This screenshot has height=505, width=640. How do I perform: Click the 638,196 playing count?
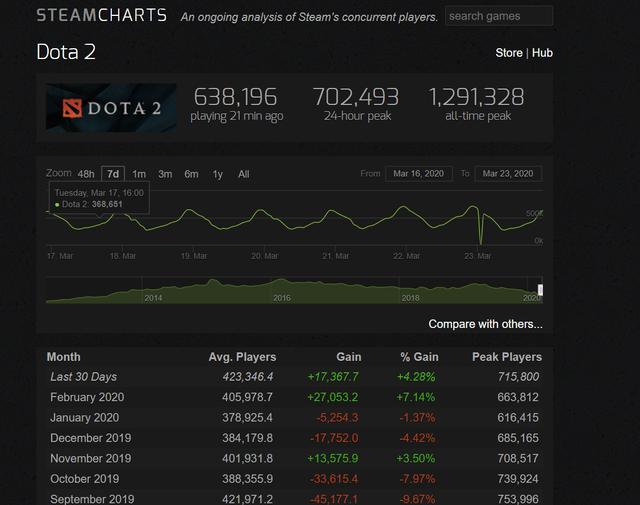click(236, 97)
